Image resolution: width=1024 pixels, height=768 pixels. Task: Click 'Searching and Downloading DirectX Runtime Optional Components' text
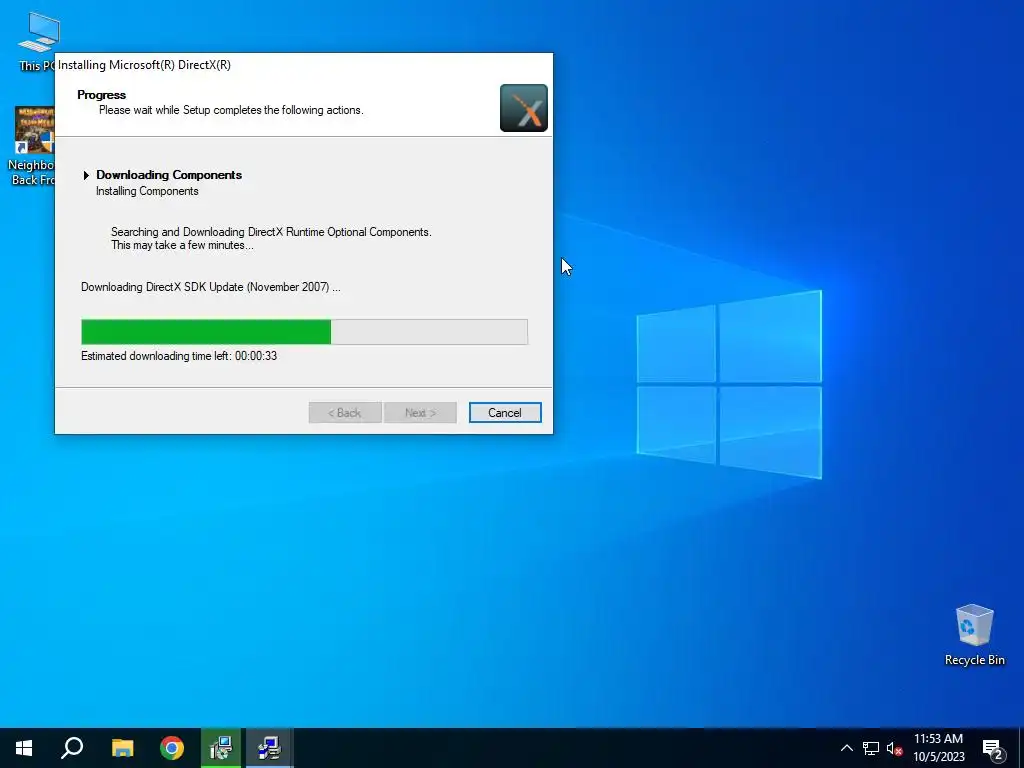click(x=271, y=232)
